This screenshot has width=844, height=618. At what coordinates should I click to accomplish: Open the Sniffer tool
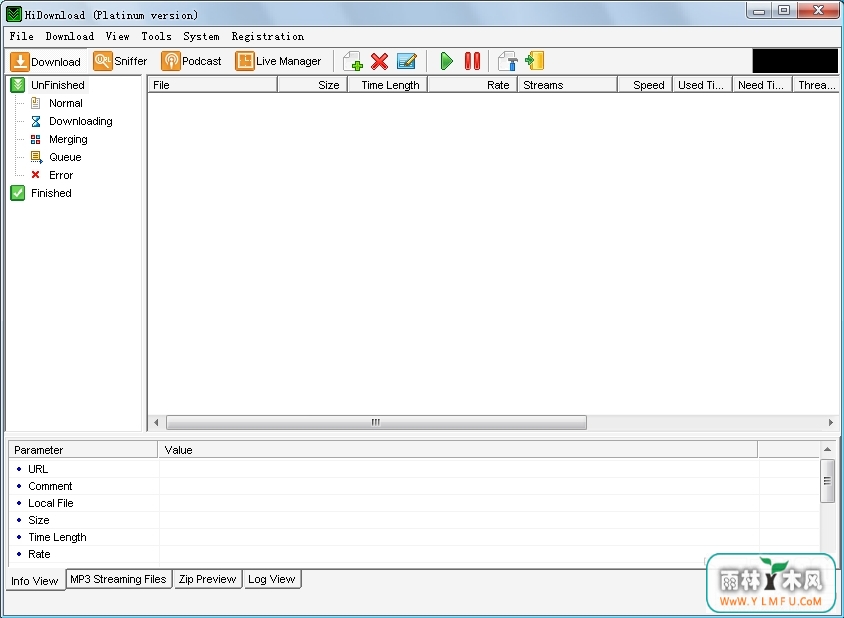(x=119, y=61)
